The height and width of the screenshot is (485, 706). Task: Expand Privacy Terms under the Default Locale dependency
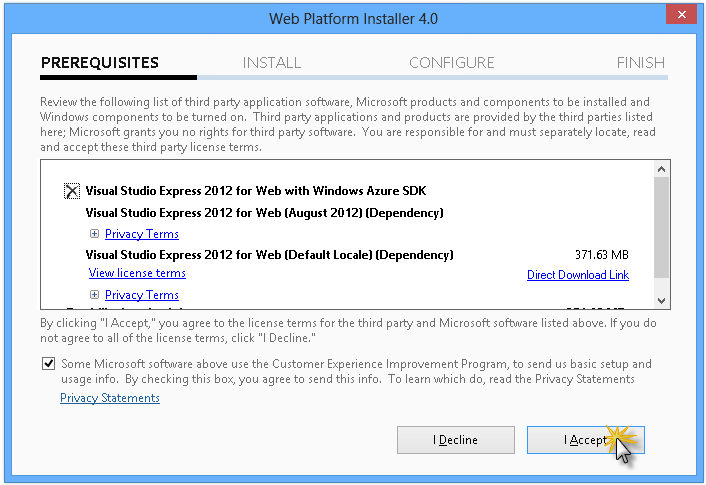pos(94,295)
